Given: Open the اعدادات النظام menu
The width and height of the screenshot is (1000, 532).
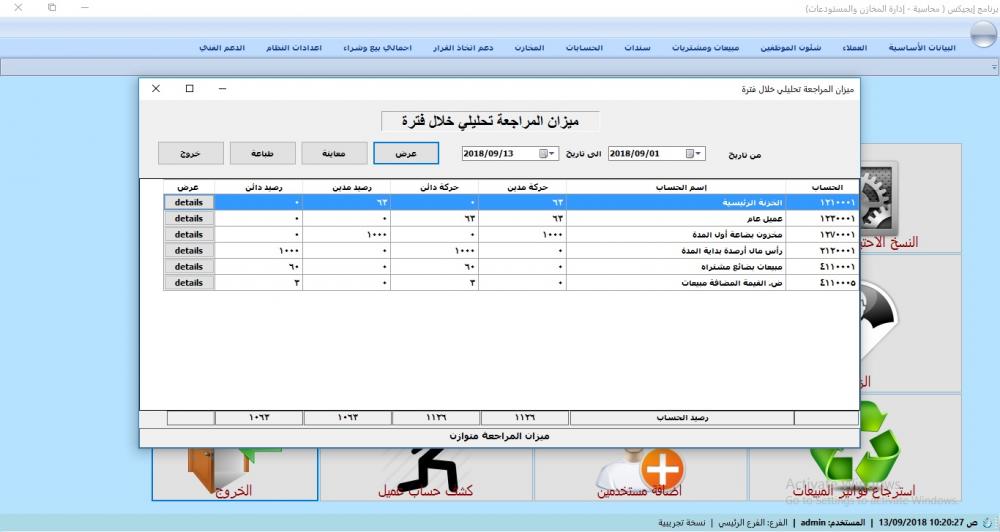Looking at the screenshot, I should coord(294,48).
